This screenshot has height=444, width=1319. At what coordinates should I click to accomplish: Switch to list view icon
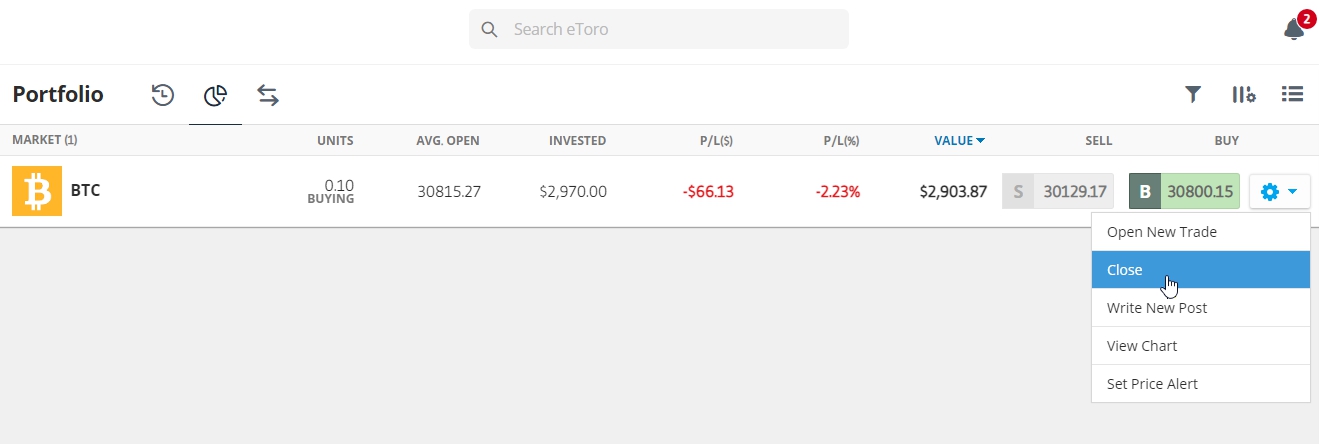point(1293,94)
